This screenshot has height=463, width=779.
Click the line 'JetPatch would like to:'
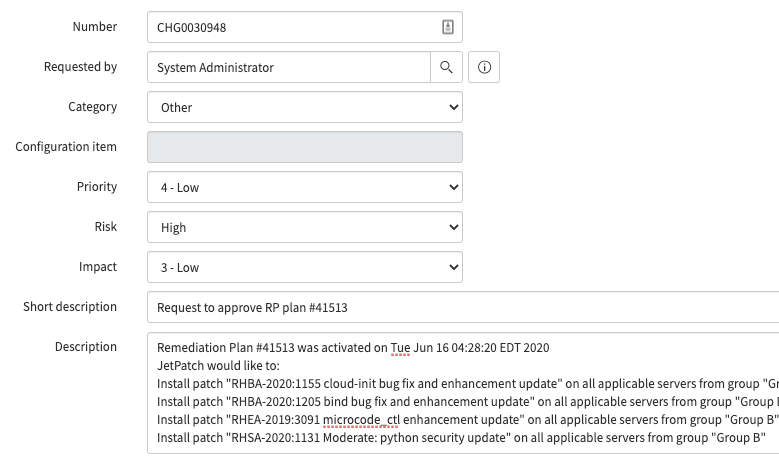point(219,366)
